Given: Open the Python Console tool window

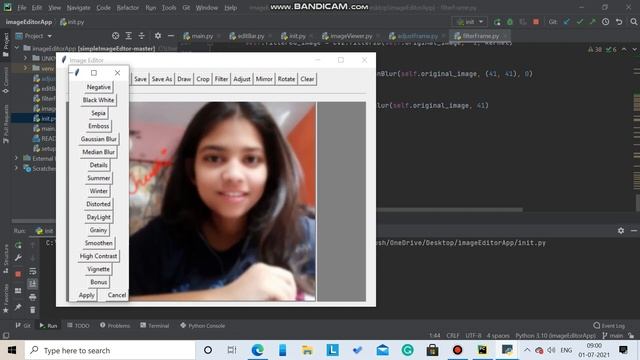Looking at the screenshot, I should [x=202, y=325].
